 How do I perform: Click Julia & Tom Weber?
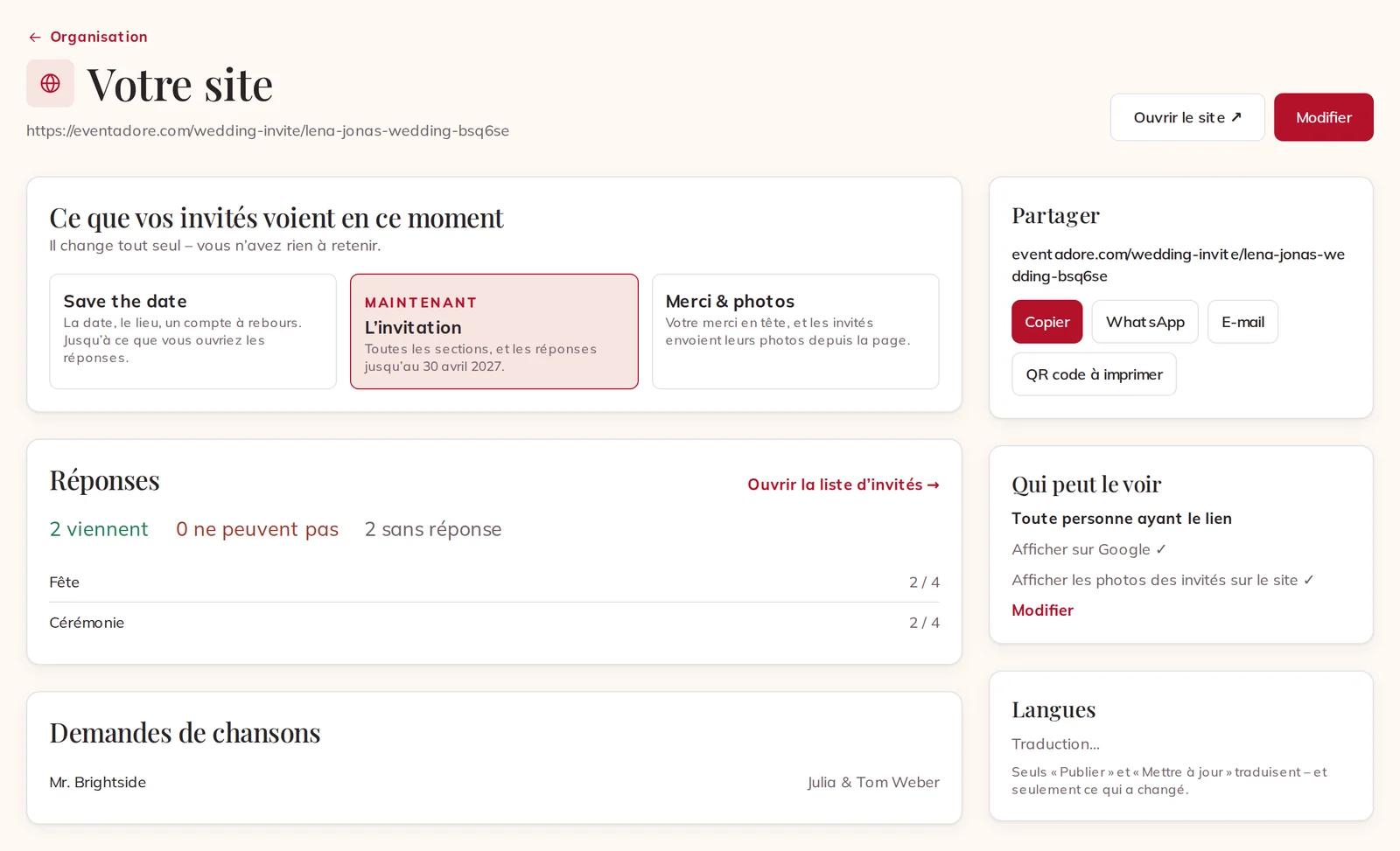point(873,783)
